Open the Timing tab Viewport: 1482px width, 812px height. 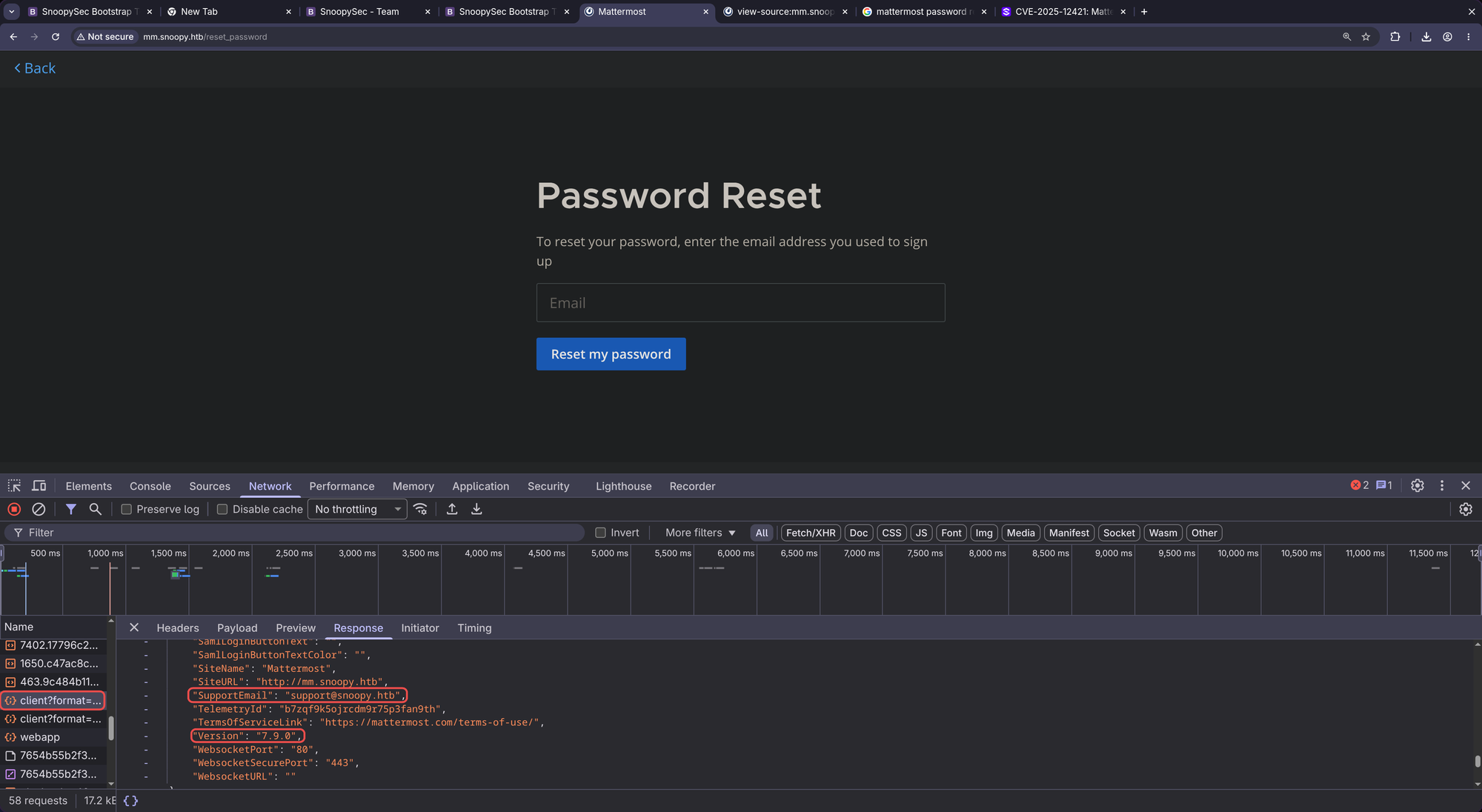(x=474, y=628)
